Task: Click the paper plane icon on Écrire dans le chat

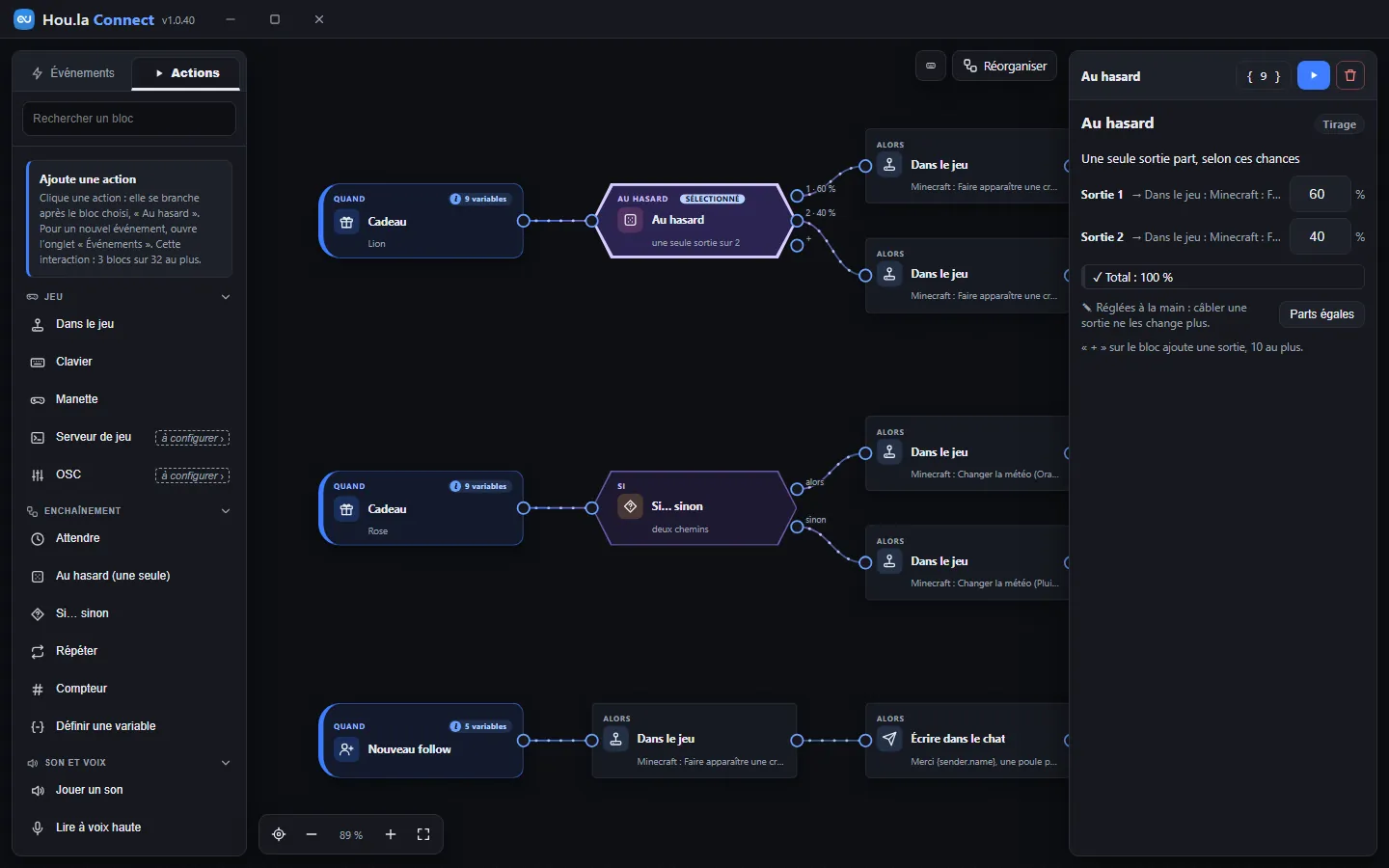Action: [889, 739]
